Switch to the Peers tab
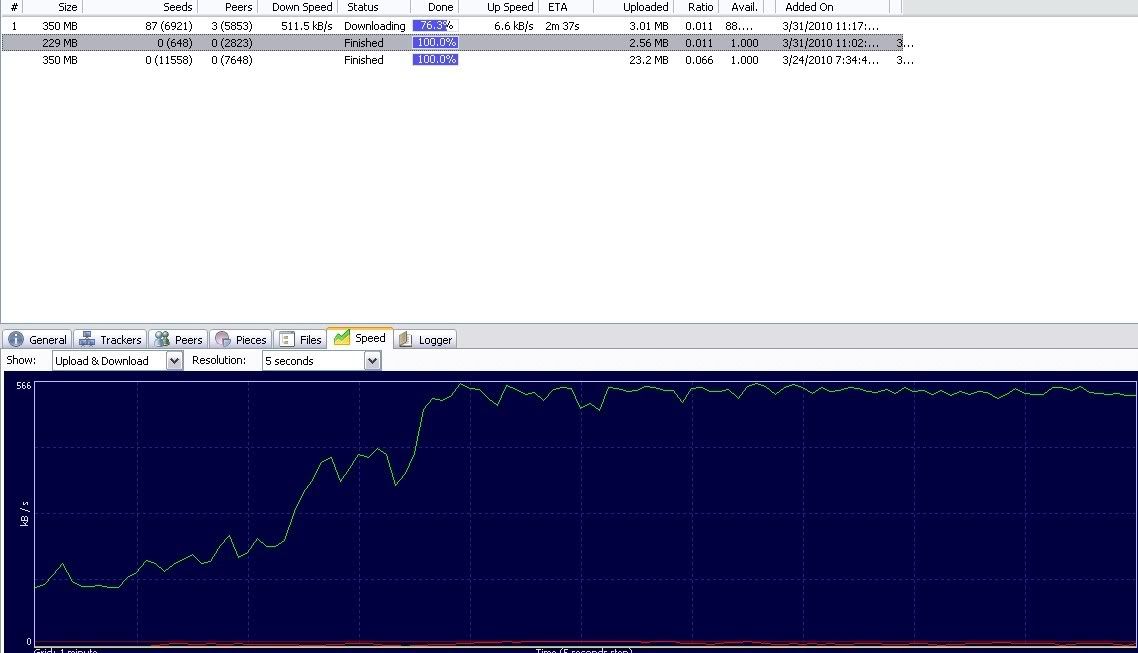This screenshot has height=653, width=1138. [x=179, y=340]
